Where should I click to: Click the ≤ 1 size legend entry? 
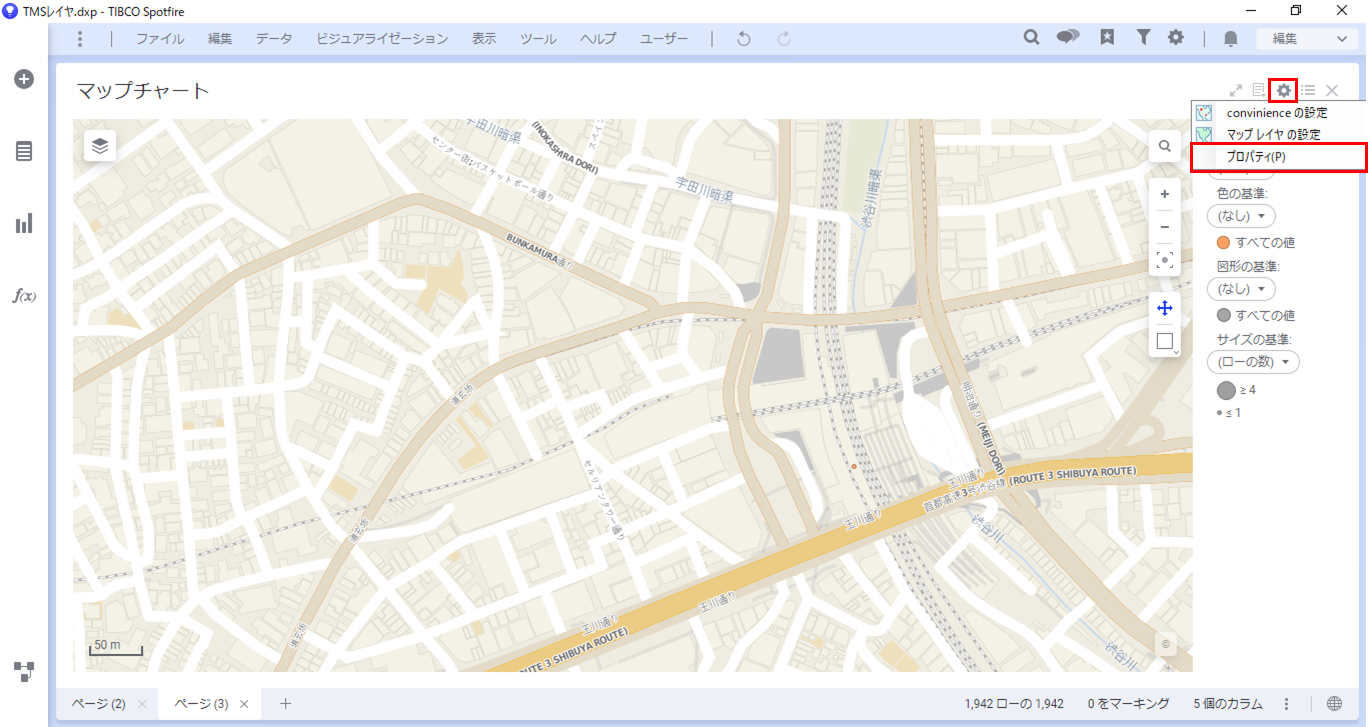click(x=1229, y=412)
